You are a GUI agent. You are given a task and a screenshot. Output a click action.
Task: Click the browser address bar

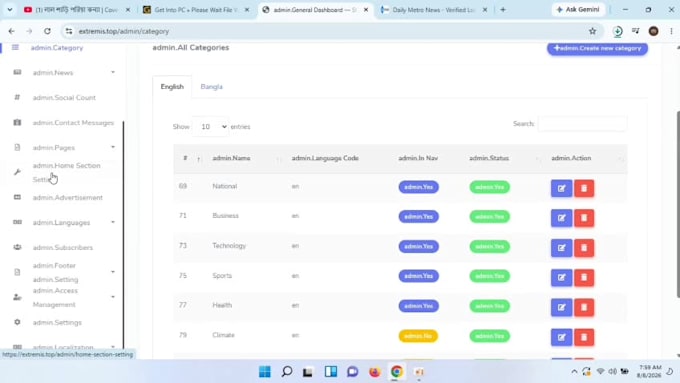click(330, 31)
